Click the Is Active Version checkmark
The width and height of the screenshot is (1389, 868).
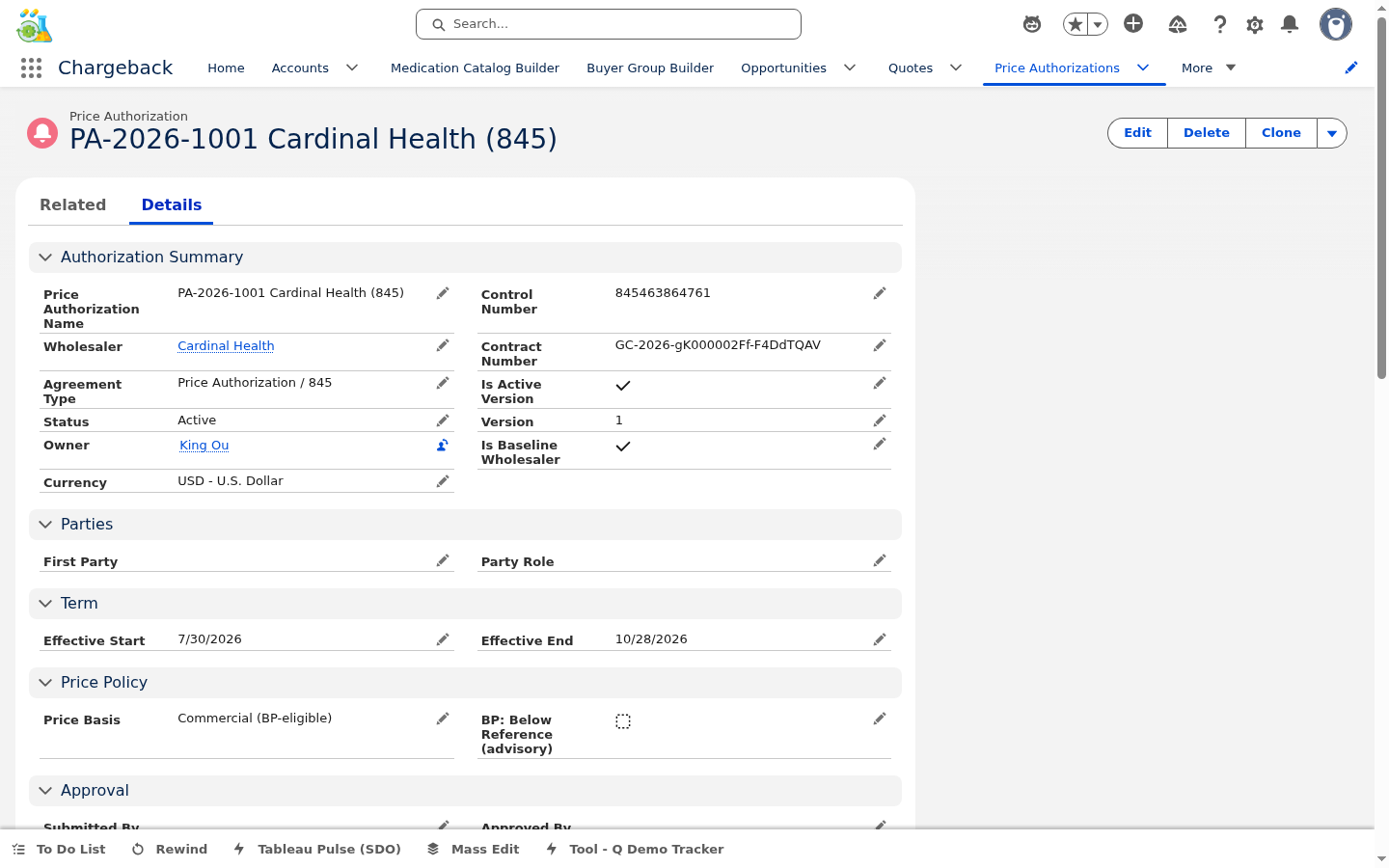point(623,386)
